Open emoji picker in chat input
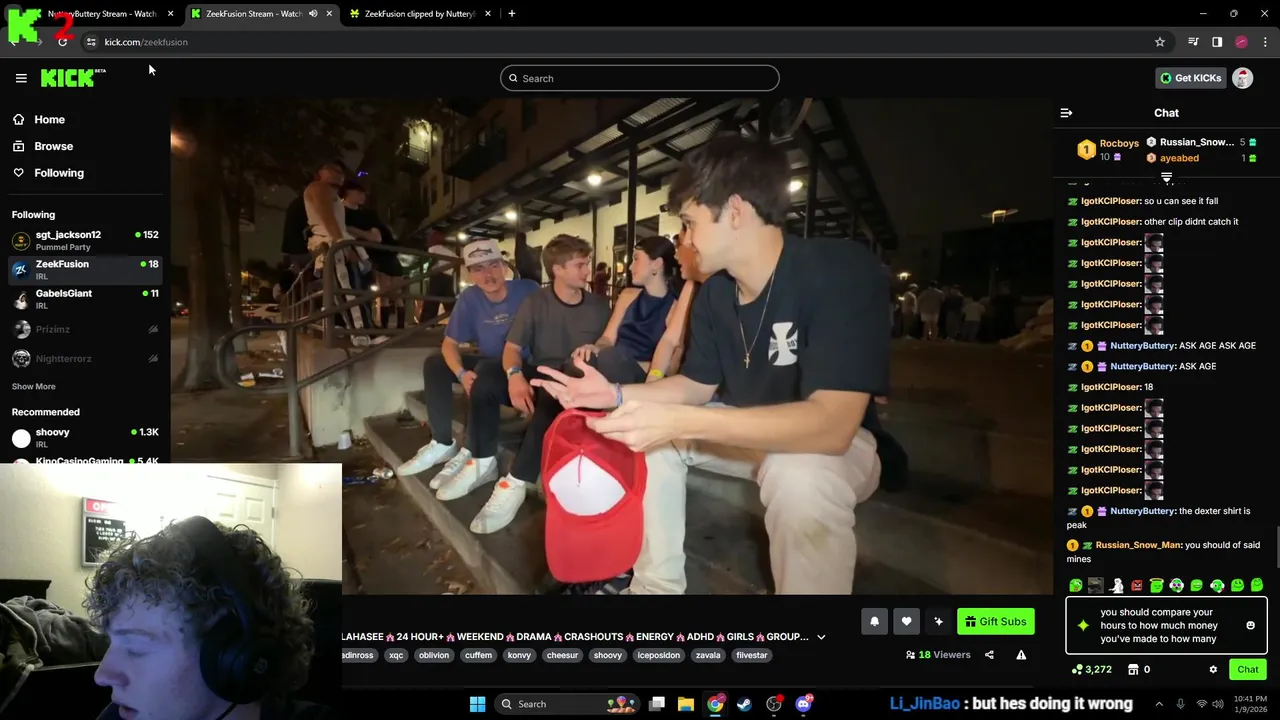 [x=1250, y=626]
